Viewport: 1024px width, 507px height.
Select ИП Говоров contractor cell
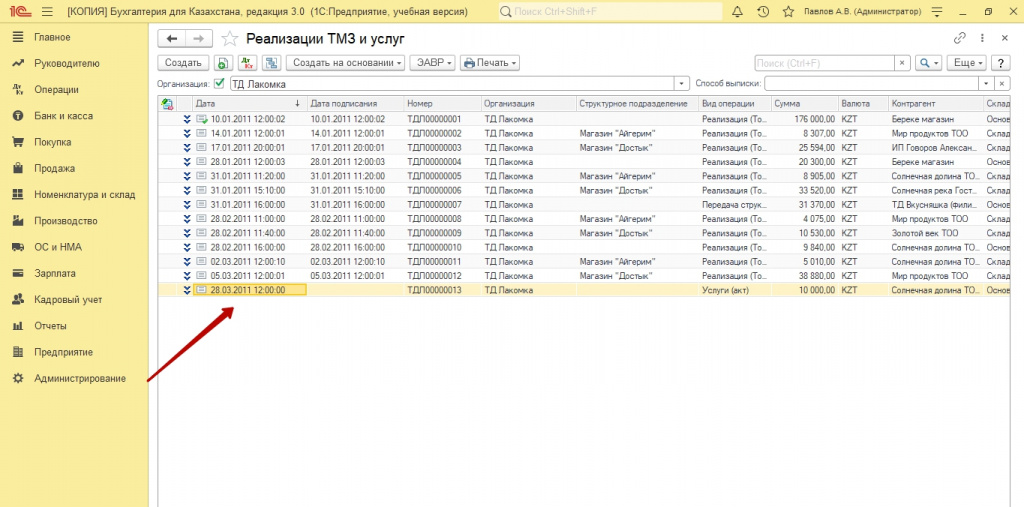click(x=936, y=148)
